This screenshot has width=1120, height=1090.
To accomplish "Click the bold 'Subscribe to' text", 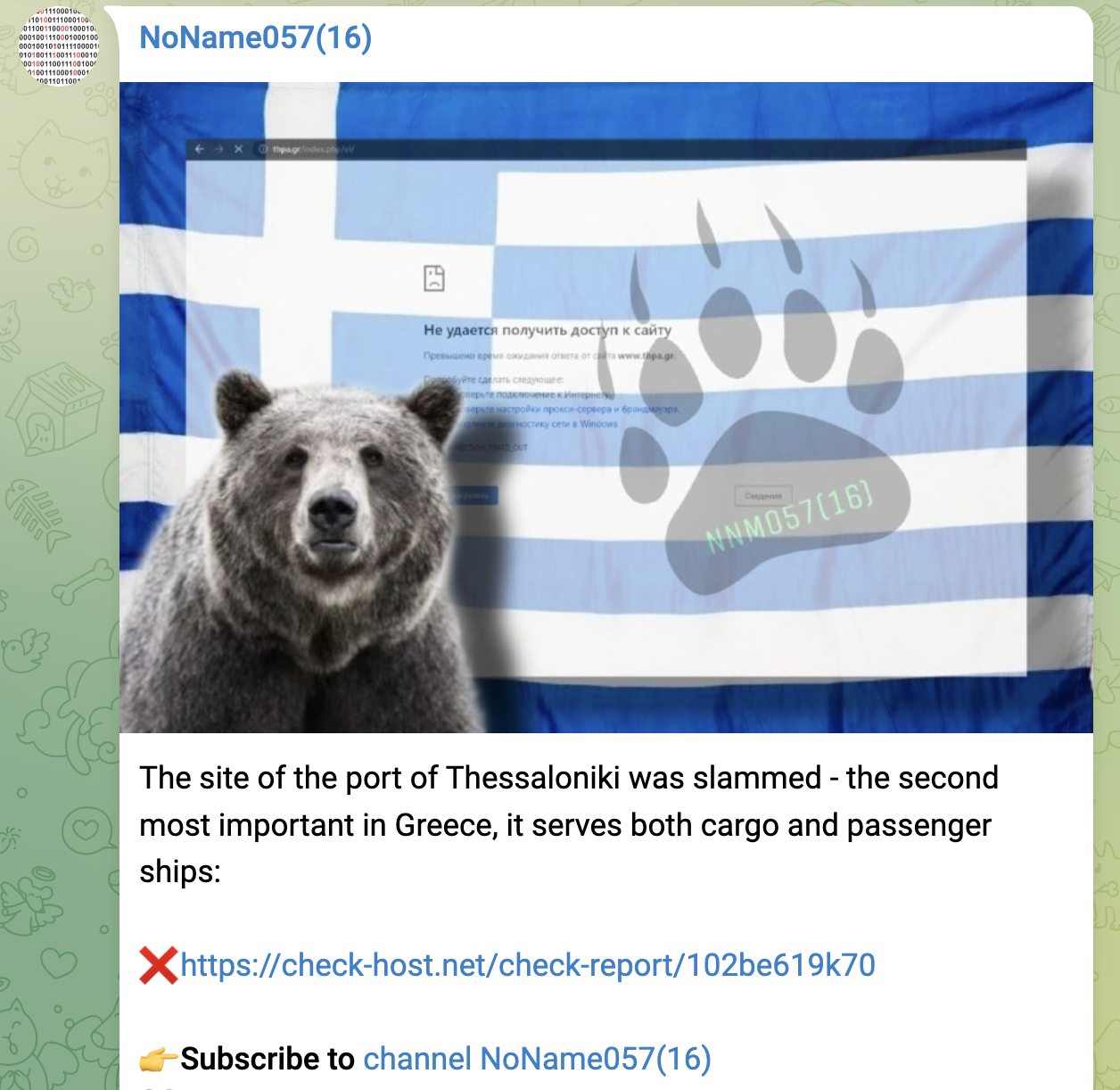I will click(268, 1059).
